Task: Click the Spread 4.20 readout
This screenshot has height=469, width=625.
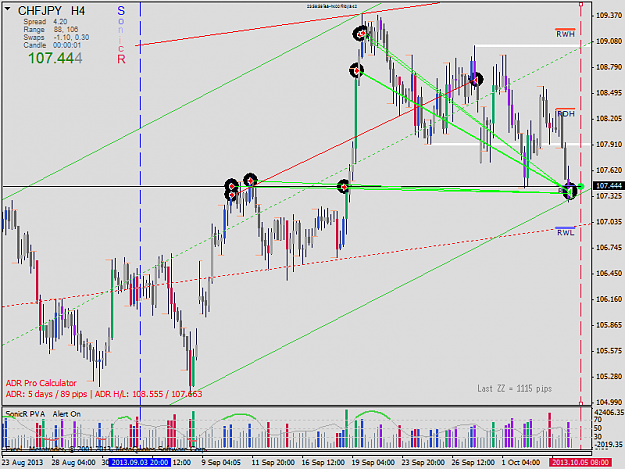Action: pyautogui.click(x=45, y=22)
